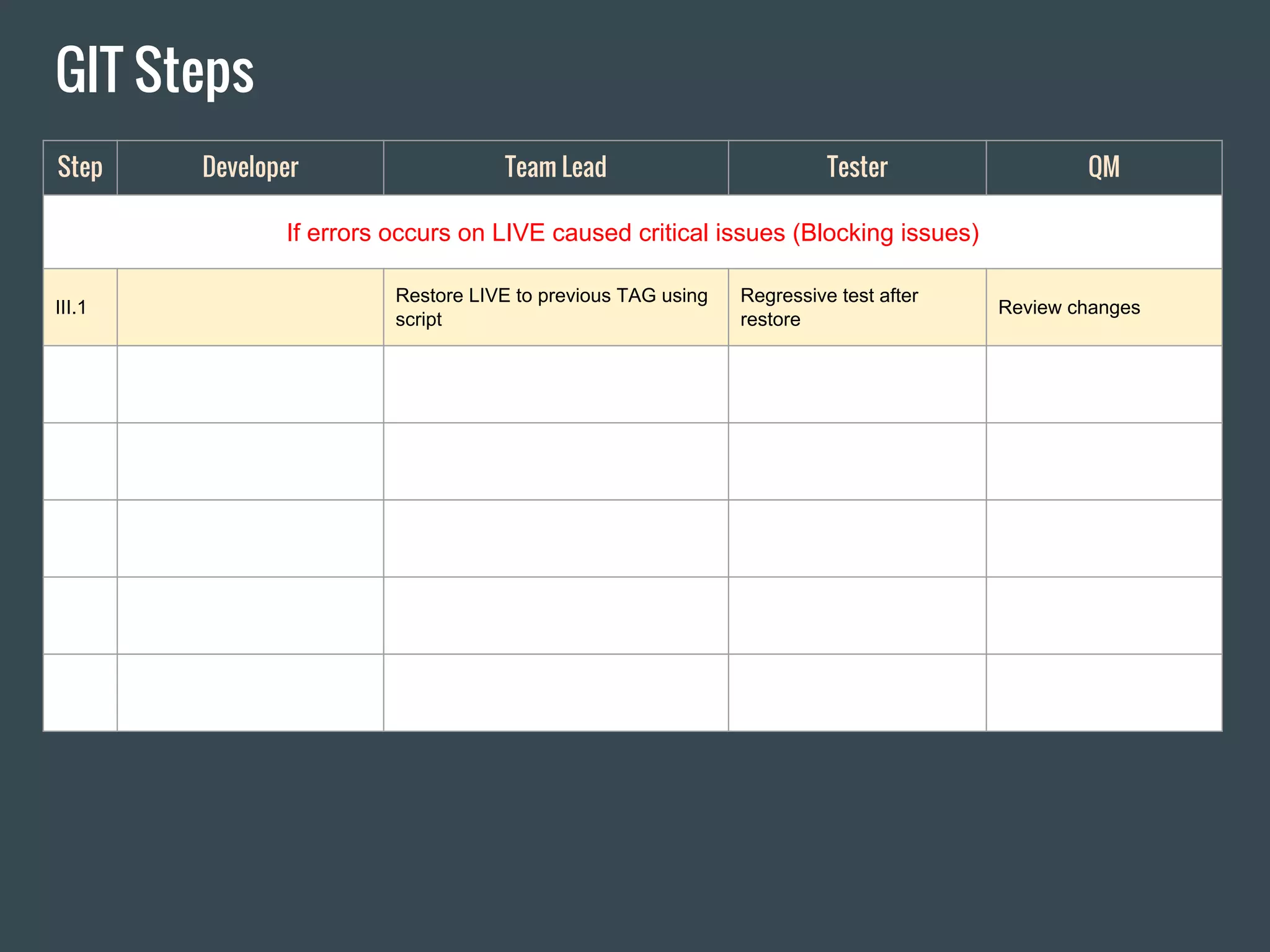1270x952 pixels.
Task: Select the 'Step' column header
Action: tap(80, 167)
